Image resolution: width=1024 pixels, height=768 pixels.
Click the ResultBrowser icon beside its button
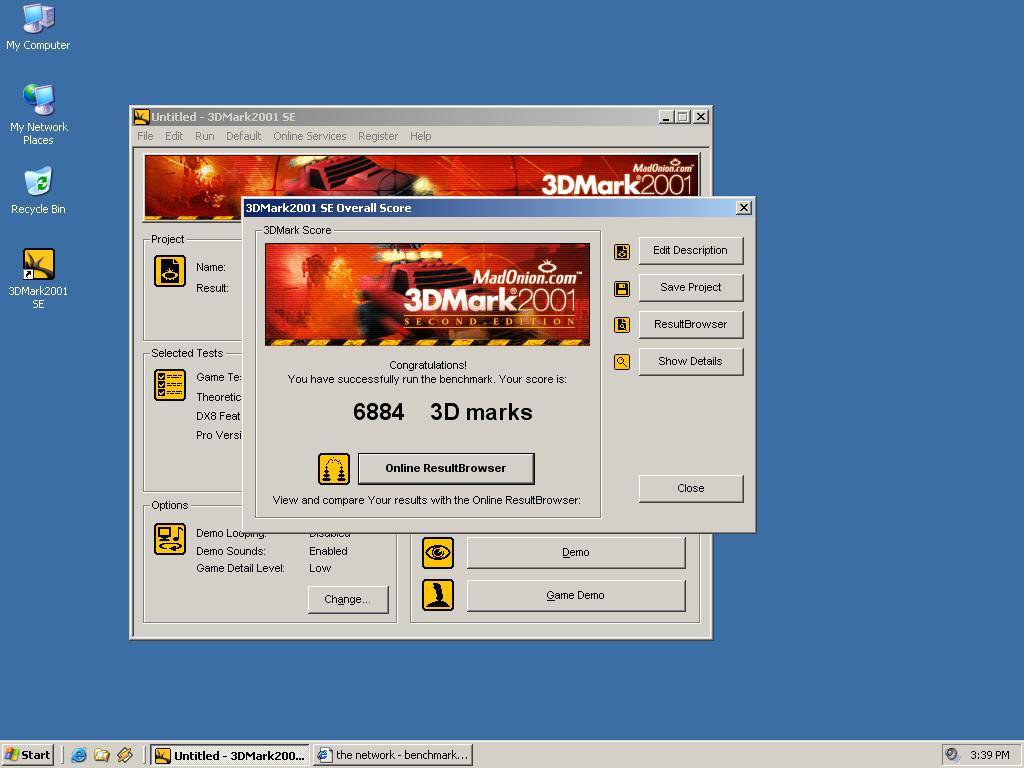coord(622,325)
